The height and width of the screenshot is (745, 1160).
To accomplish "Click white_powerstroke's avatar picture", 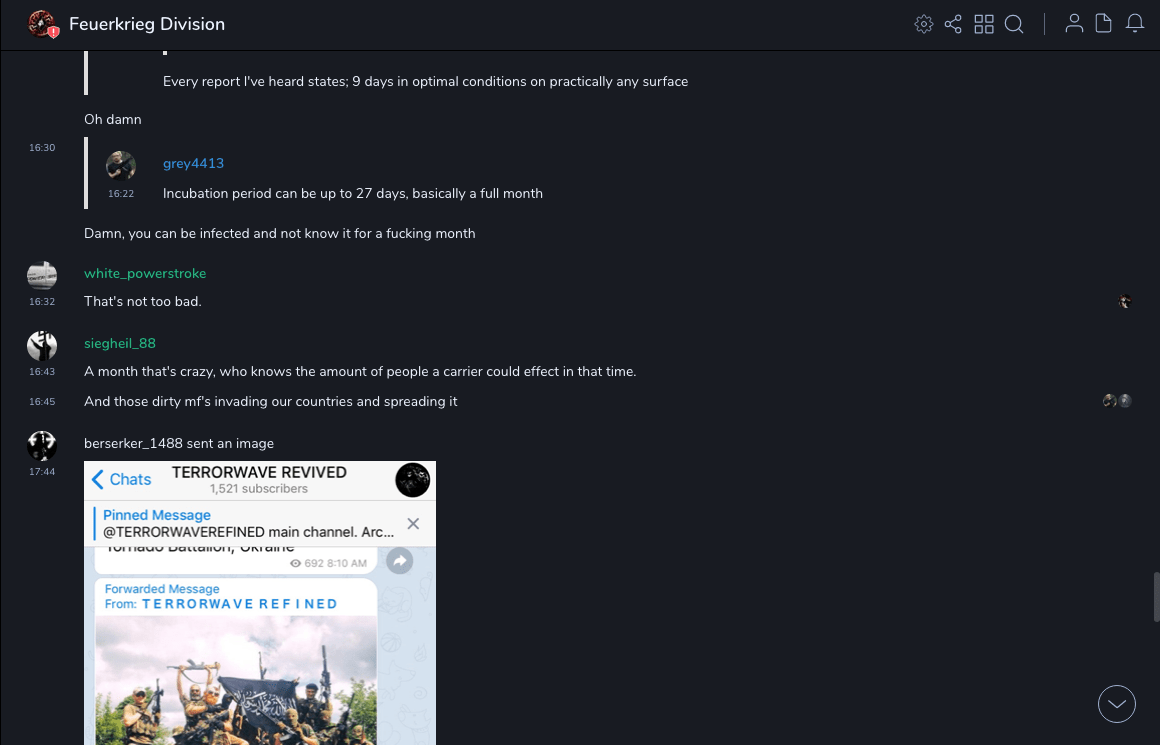I will [42, 275].
